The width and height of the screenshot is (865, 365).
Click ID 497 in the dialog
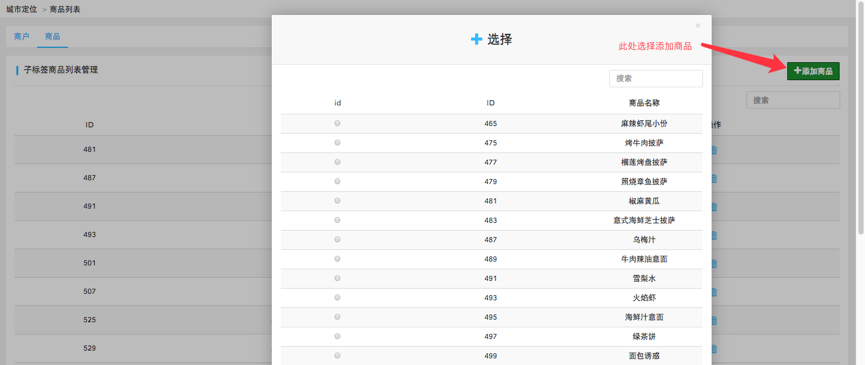[x=490, y=336]
